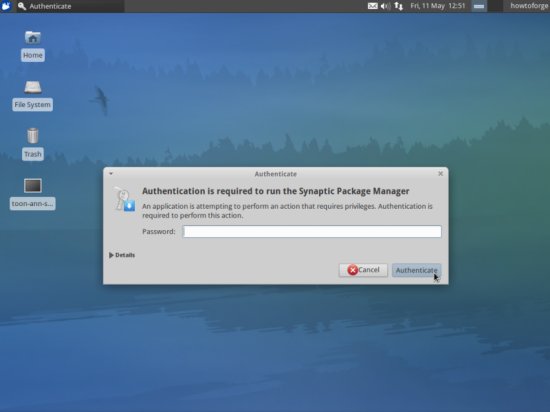Open the network connection arrows indicator
Viewport: 550px width, 412px height.
coord(398,6)
